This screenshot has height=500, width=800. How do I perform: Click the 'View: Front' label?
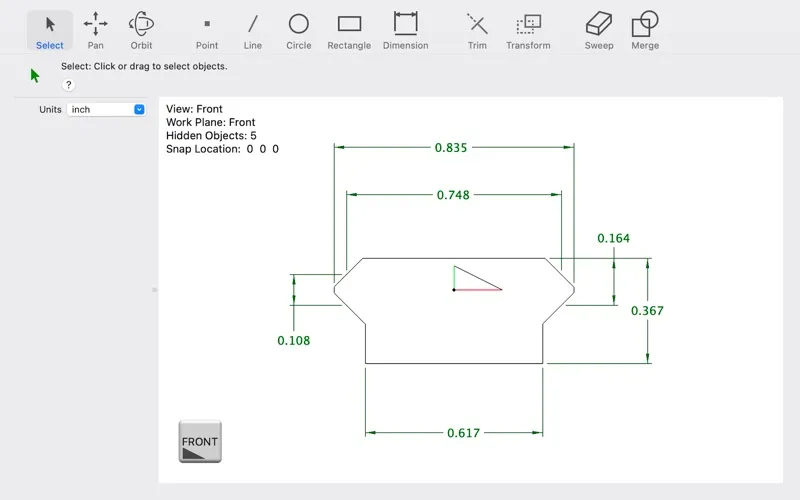194,109
